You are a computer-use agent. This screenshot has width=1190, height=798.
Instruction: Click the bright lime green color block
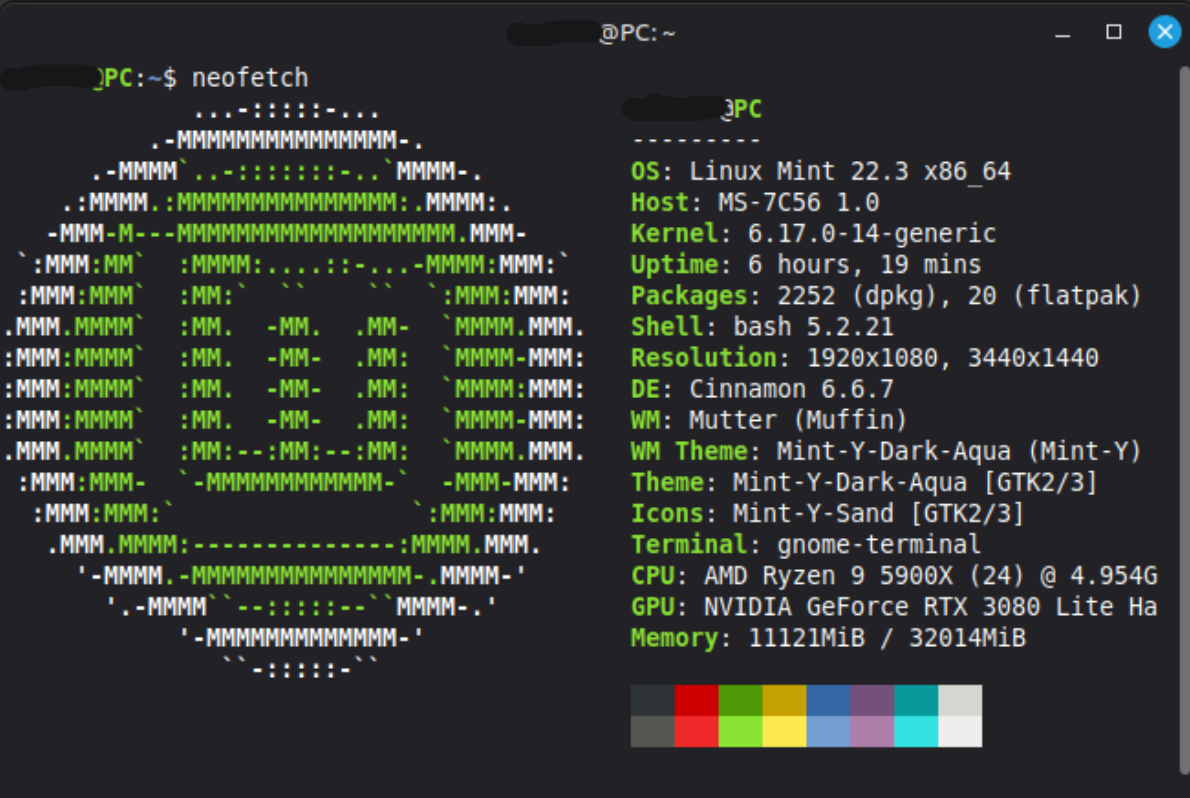tap(741, 732)
